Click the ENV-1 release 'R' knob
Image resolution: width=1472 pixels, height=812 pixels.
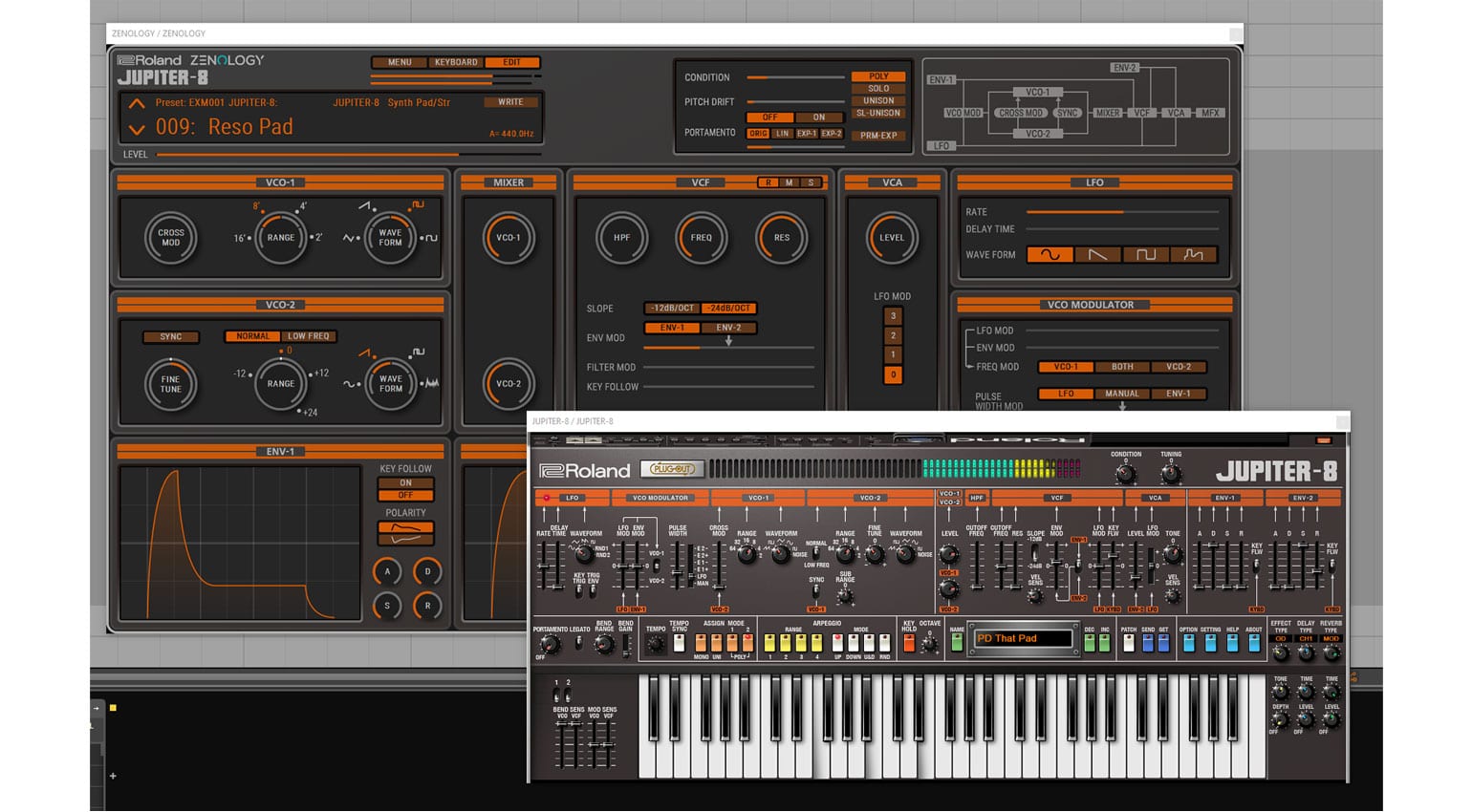click(x=427, y=606)
